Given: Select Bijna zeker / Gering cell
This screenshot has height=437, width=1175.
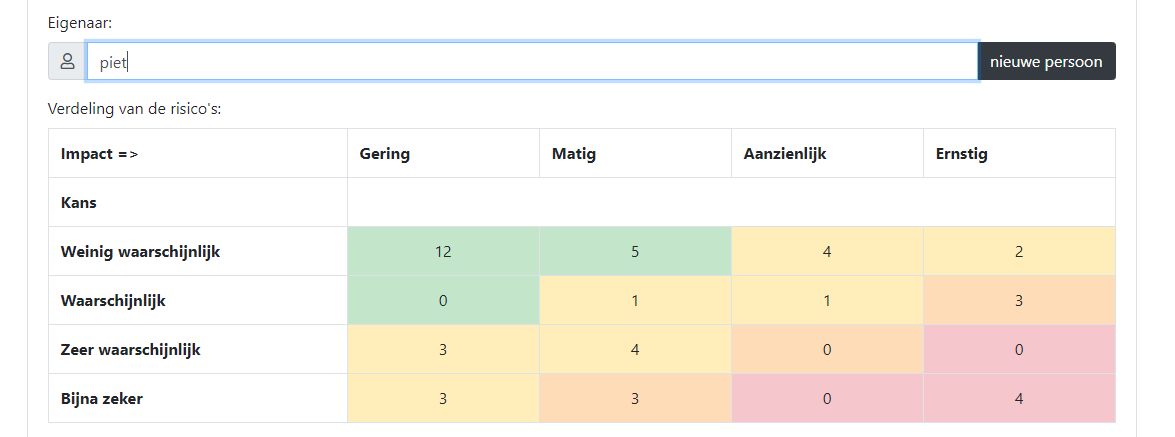Looking at the screenshot, I should coord(444,398).
